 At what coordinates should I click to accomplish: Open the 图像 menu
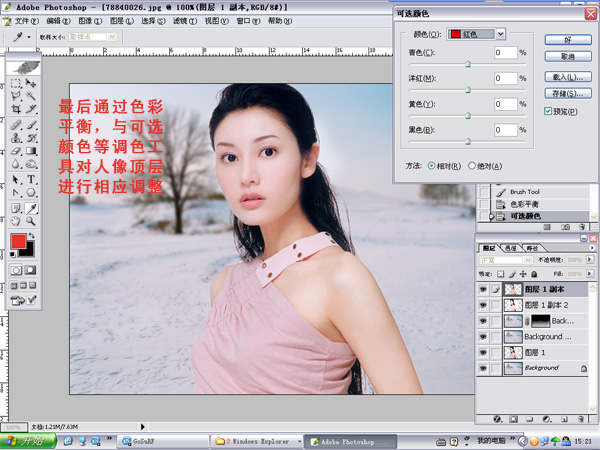pos(90,21)
